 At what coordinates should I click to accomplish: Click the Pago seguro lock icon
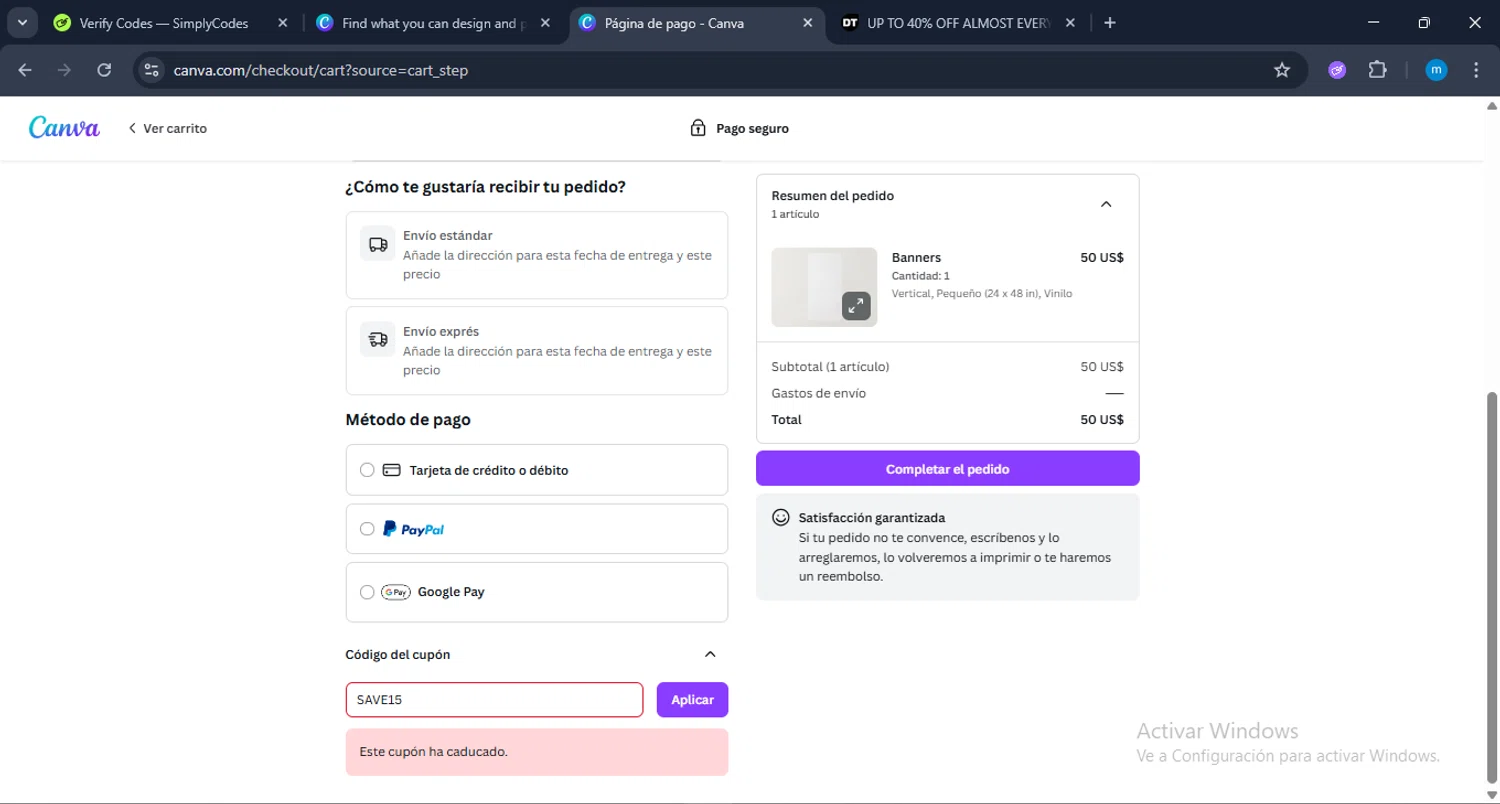698,128
